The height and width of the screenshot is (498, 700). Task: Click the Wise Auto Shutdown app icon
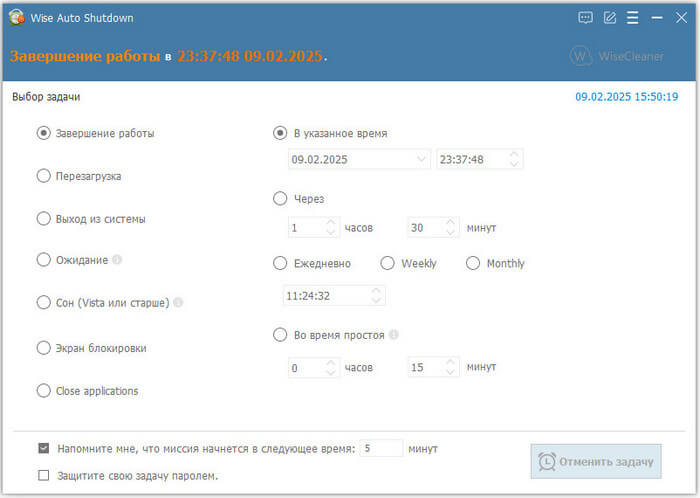[17, 18]
